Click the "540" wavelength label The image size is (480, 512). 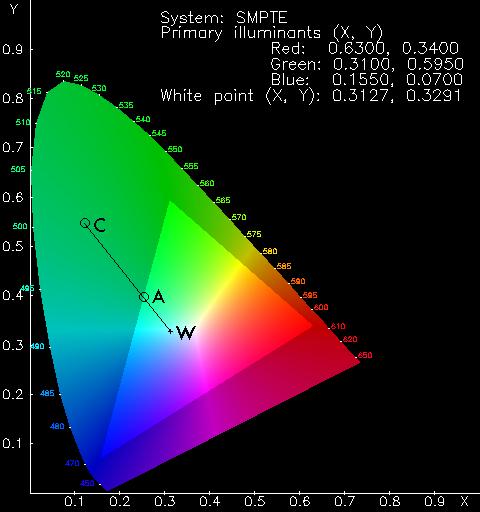coord(143,119)
